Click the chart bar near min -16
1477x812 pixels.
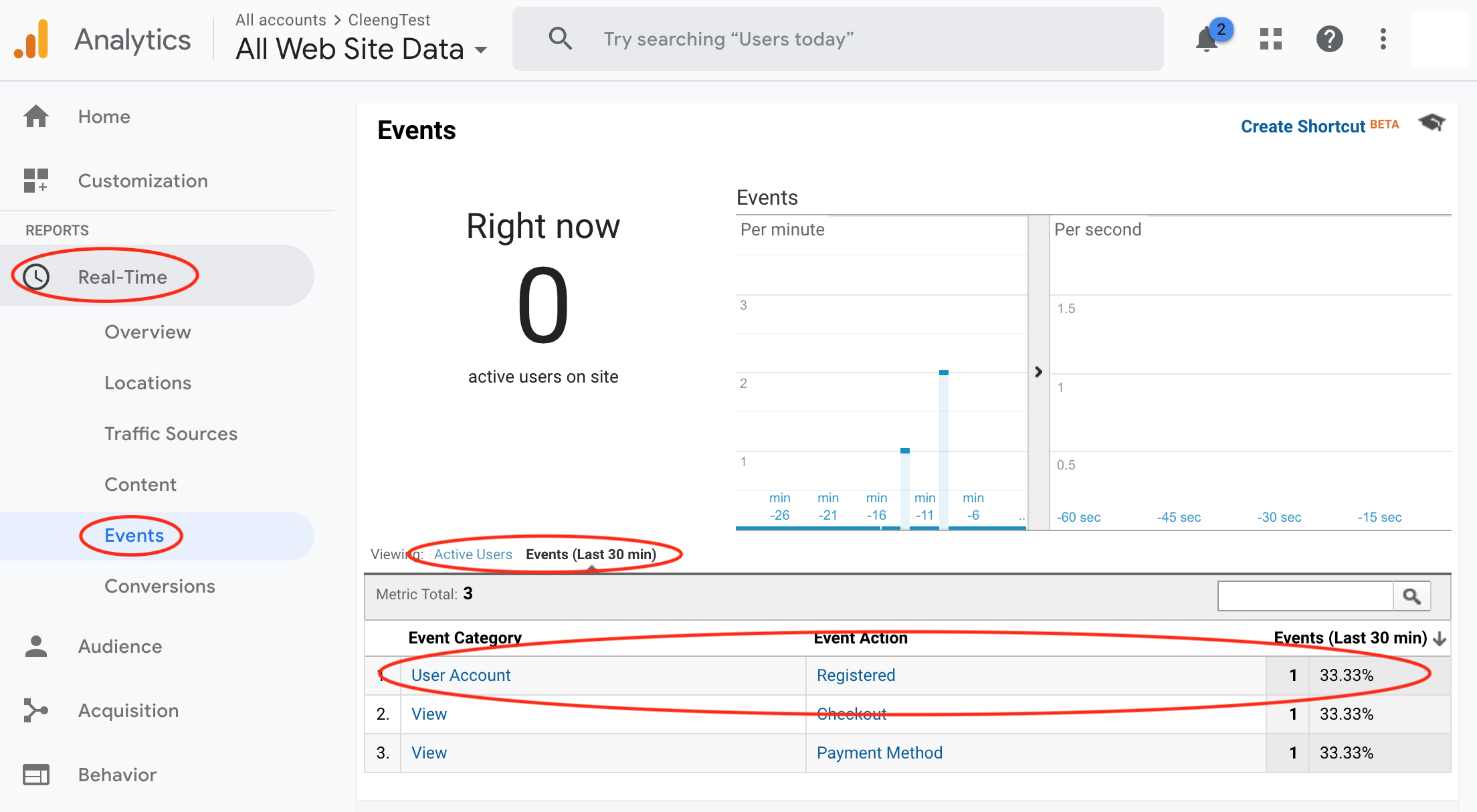(x=904, y=489)
